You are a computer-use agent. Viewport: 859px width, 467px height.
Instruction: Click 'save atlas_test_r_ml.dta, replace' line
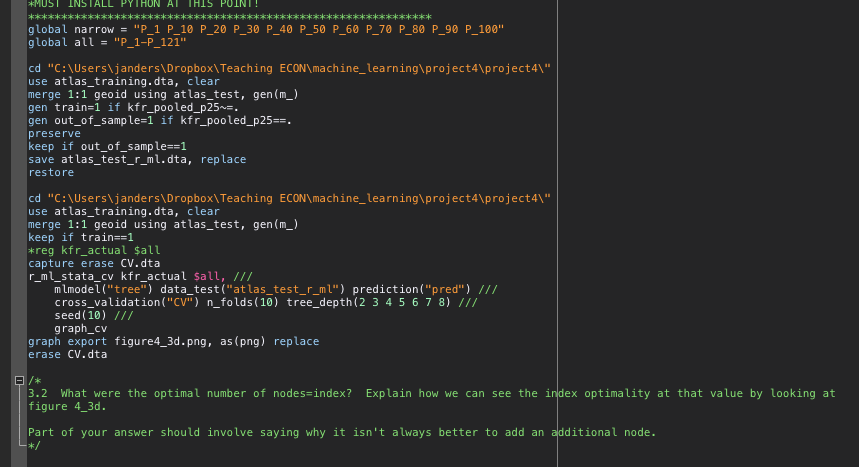click(x=137, y=160)
